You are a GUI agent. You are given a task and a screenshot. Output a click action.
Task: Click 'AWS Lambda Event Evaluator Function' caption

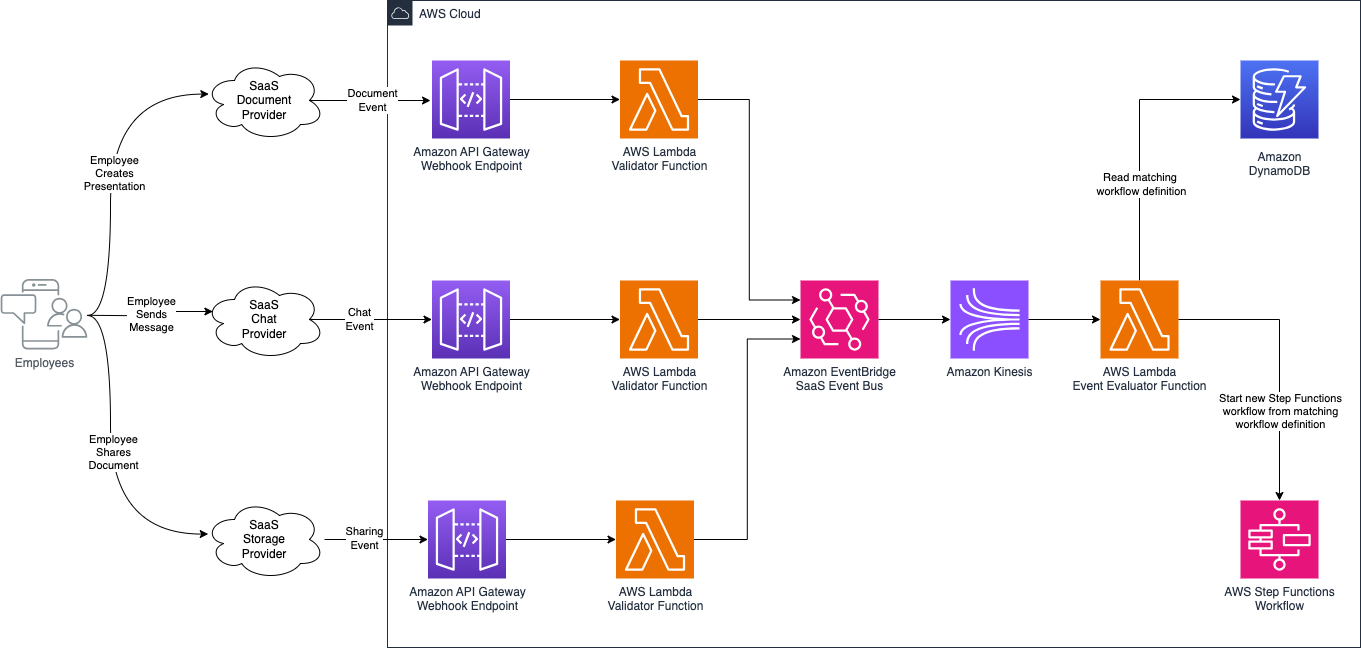(x=1139, y=379)
